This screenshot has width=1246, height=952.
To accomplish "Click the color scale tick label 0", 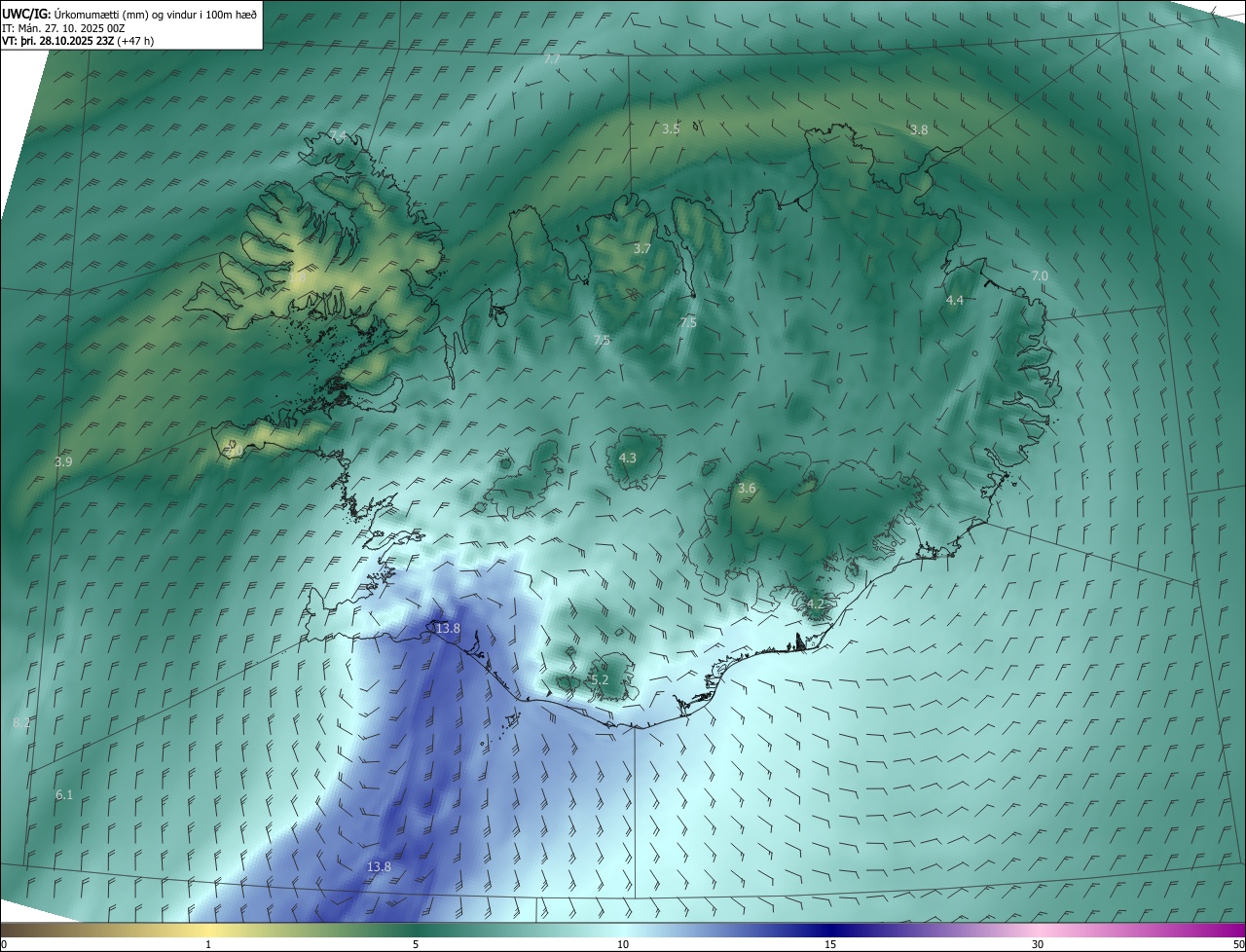I will pos(4,944).
